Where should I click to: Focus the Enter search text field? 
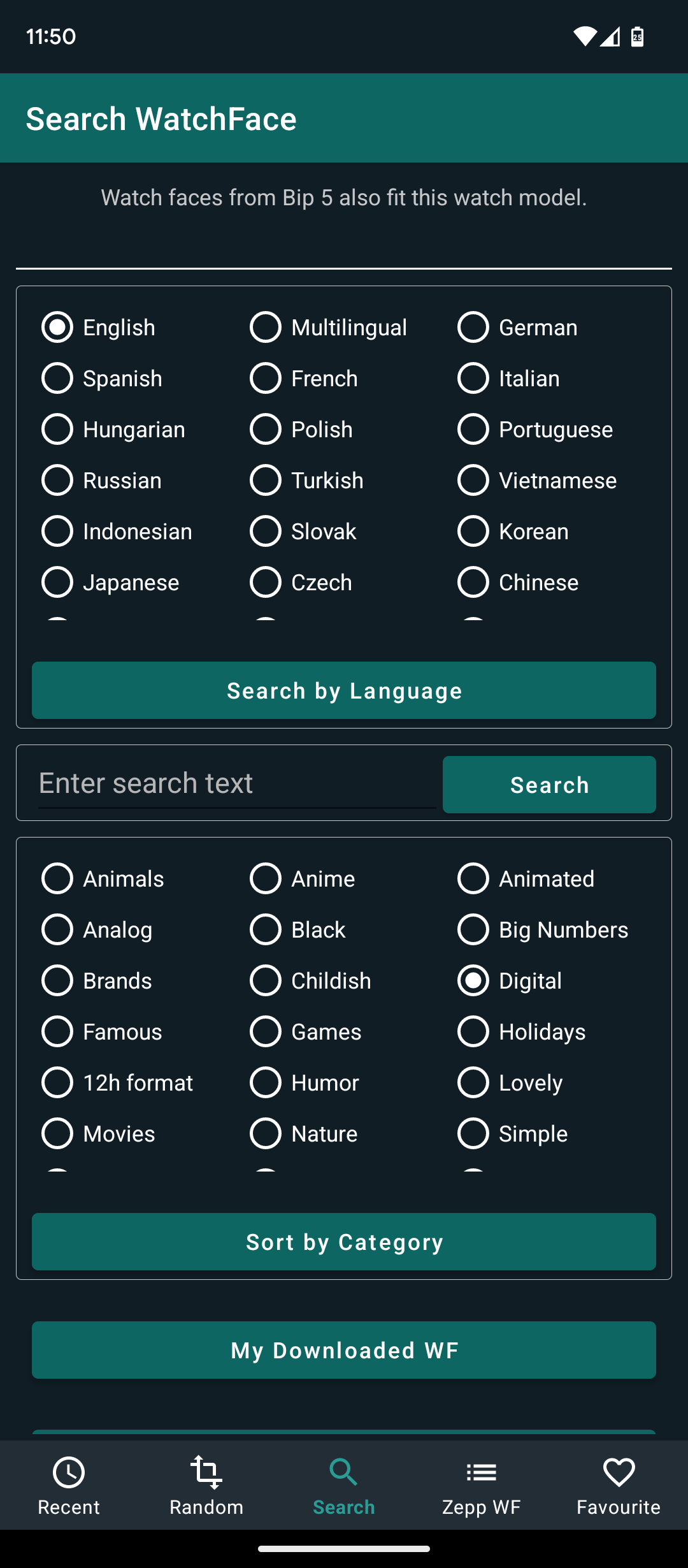pyautogui.click(x=237, y=783)
